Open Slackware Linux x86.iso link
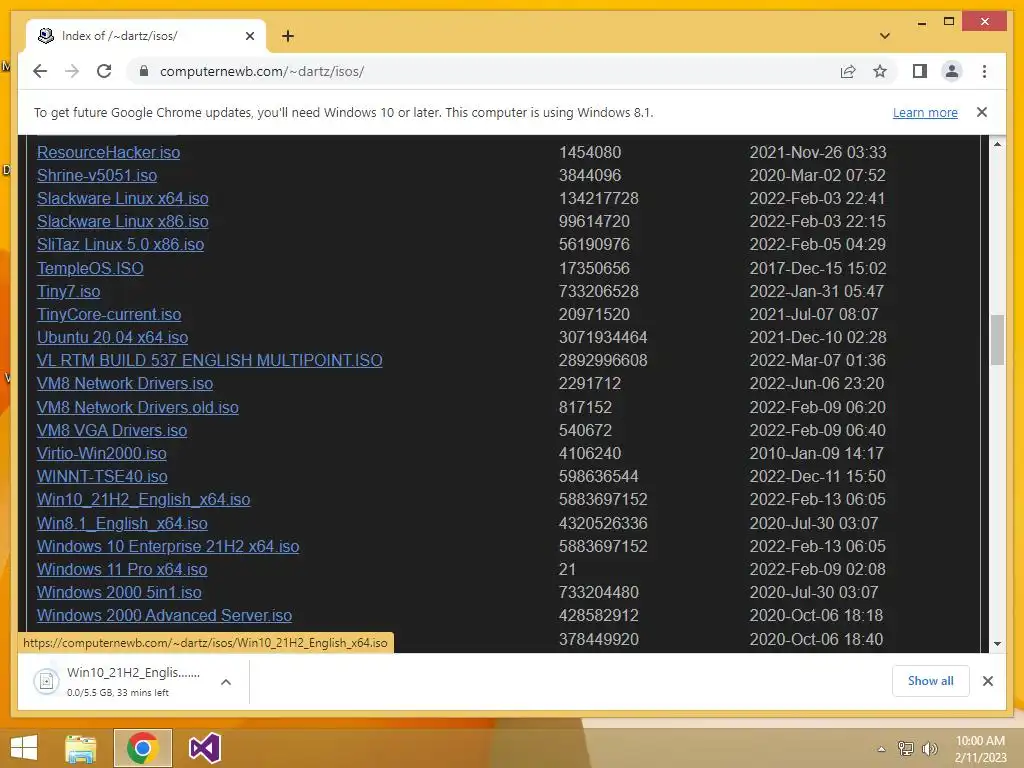Screen dimensions: 1024x768 point(123,221)
